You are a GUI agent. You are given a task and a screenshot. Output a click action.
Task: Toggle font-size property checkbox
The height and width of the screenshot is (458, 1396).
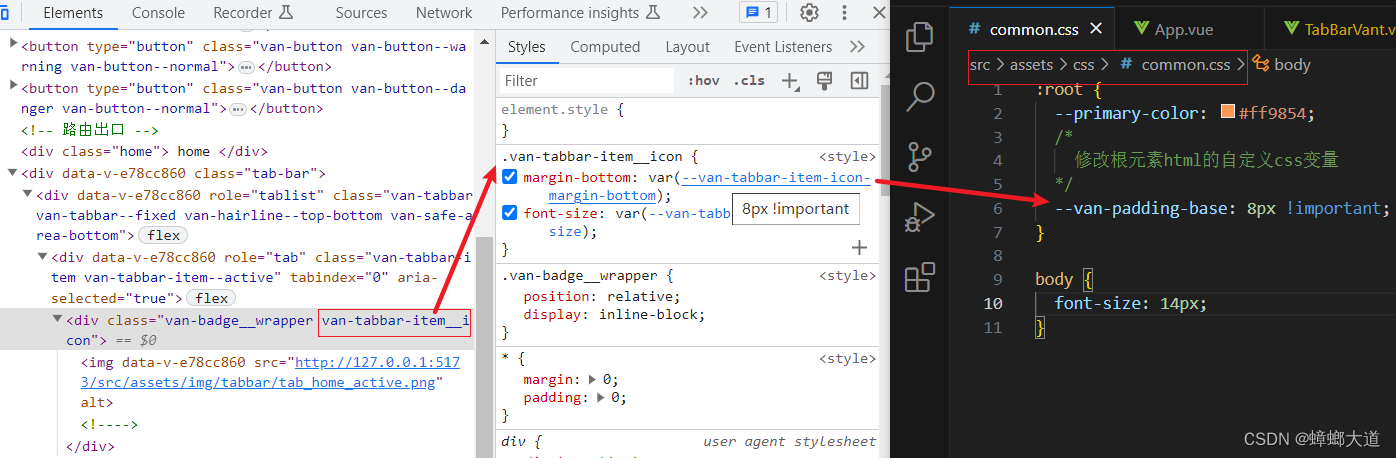[510, 213]
